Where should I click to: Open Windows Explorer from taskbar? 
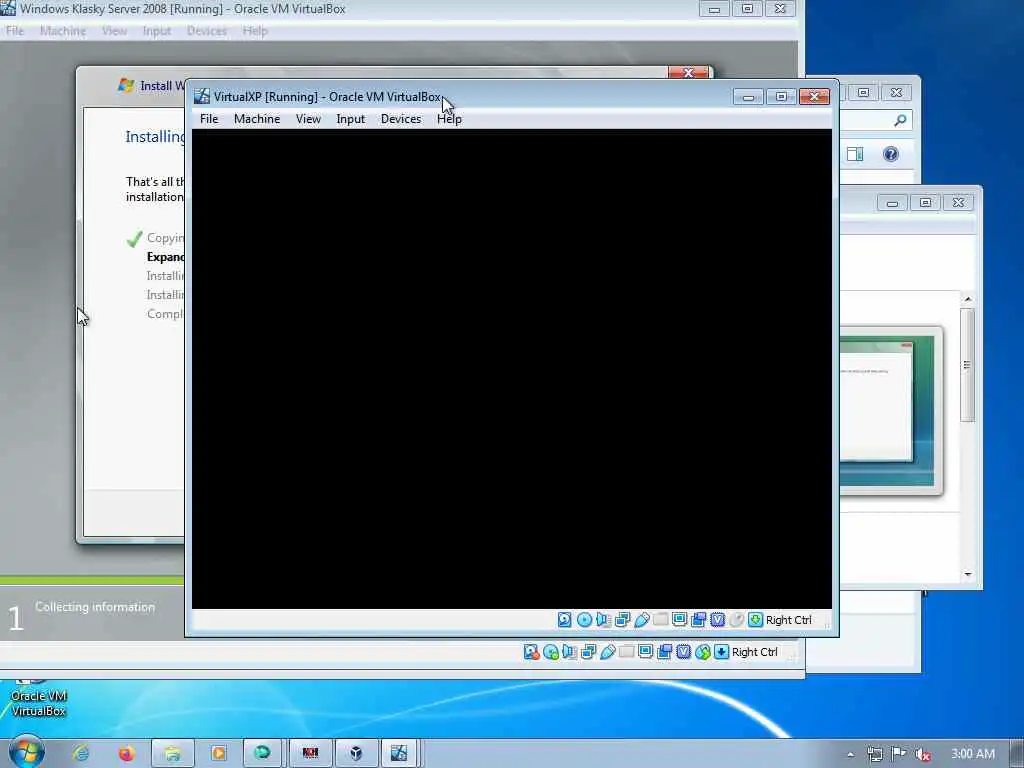[x=172, y=754]
